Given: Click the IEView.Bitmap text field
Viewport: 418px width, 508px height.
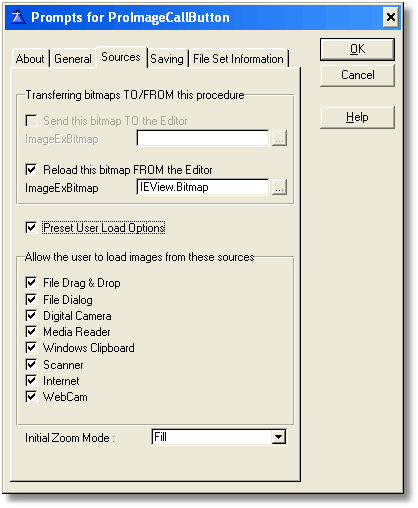Looking at the screenshot, I should click(x=203, y=187).
